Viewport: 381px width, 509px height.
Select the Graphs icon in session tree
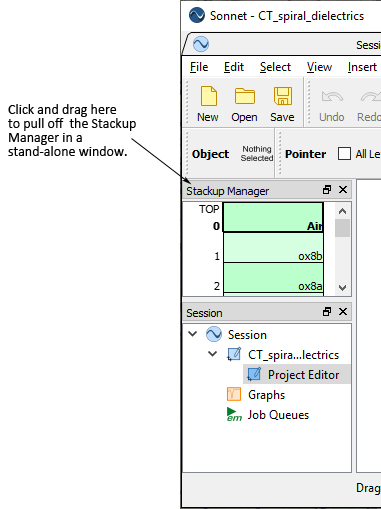234,394
